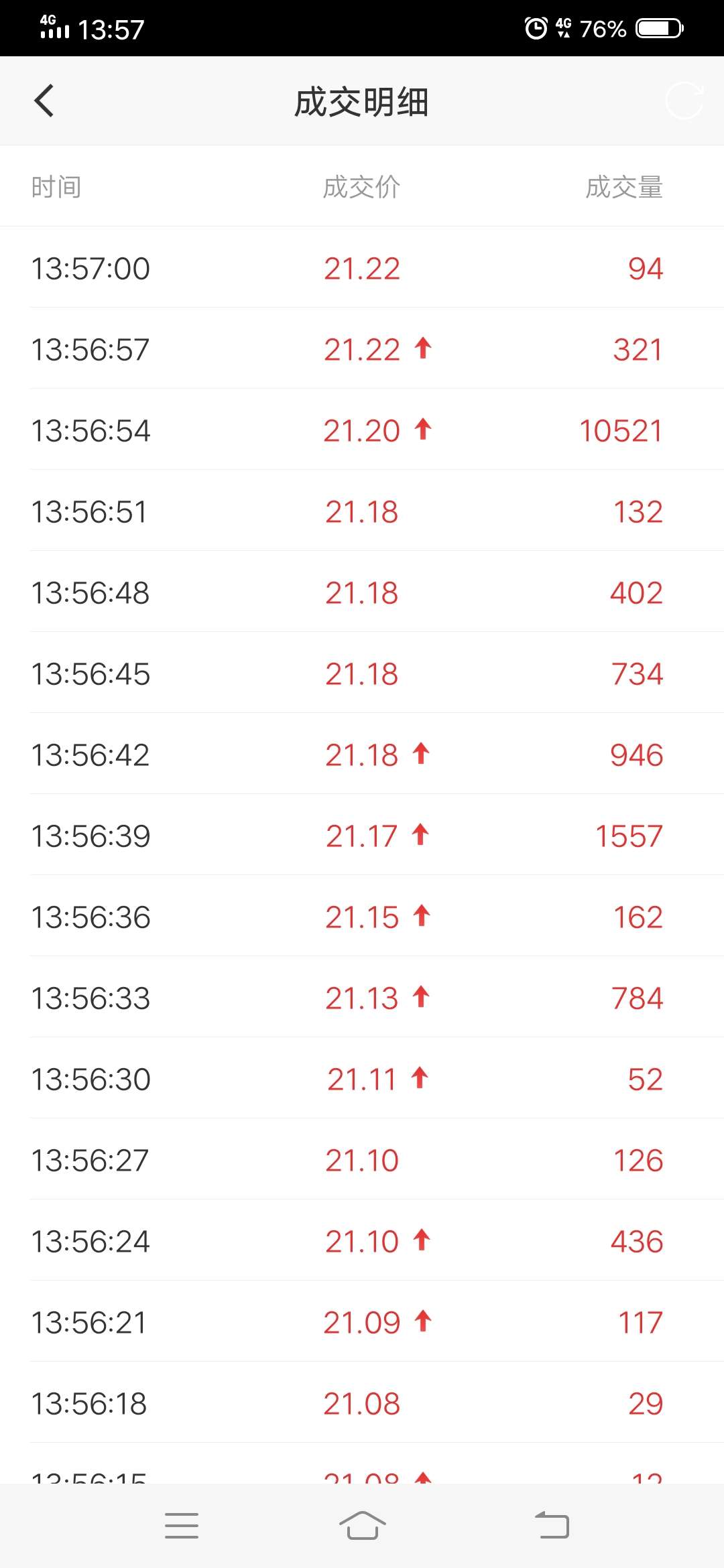
Task: Select the 13:57:00 trade row
Action: coord(362,268)
